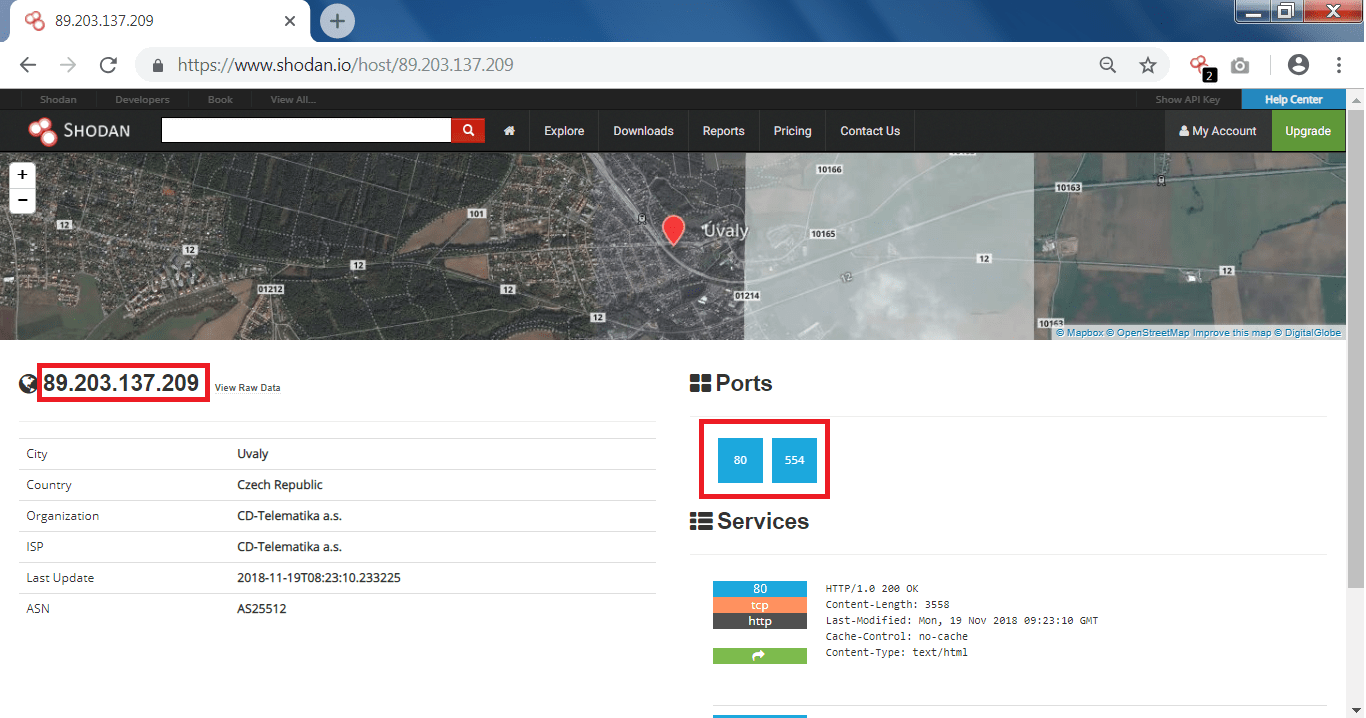Click the View Raw Data link

[x=247, y=387]
